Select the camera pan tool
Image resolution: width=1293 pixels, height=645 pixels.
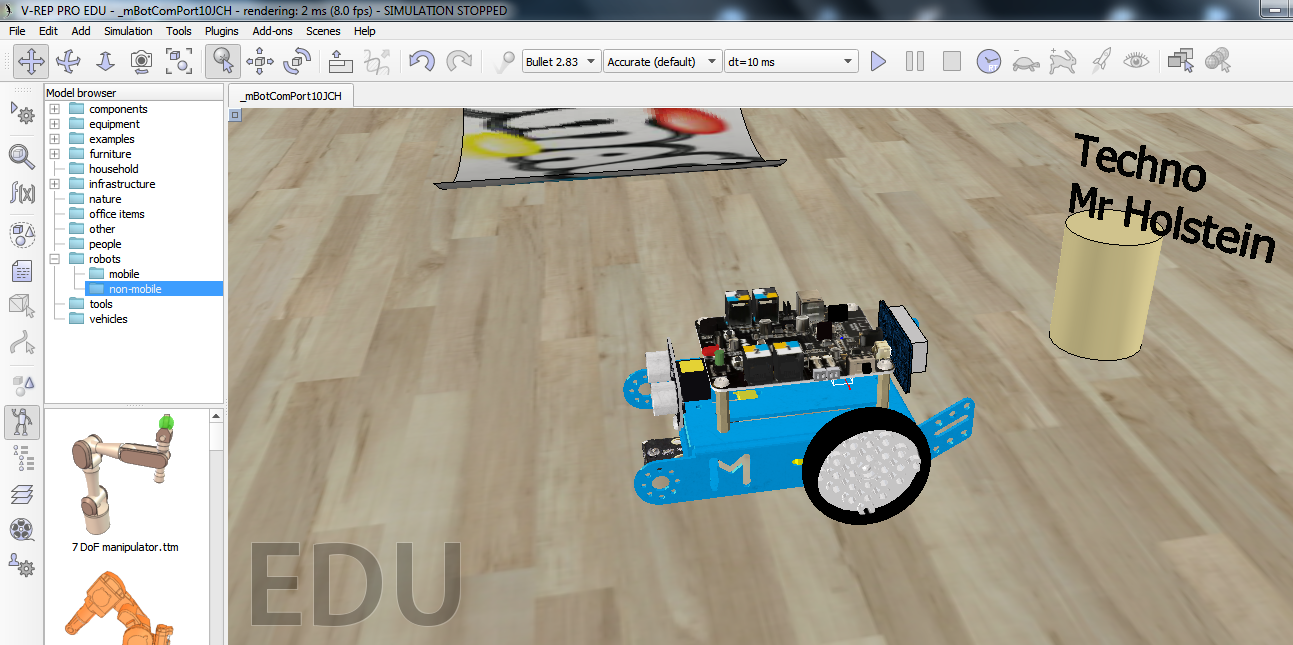(31, 61)
